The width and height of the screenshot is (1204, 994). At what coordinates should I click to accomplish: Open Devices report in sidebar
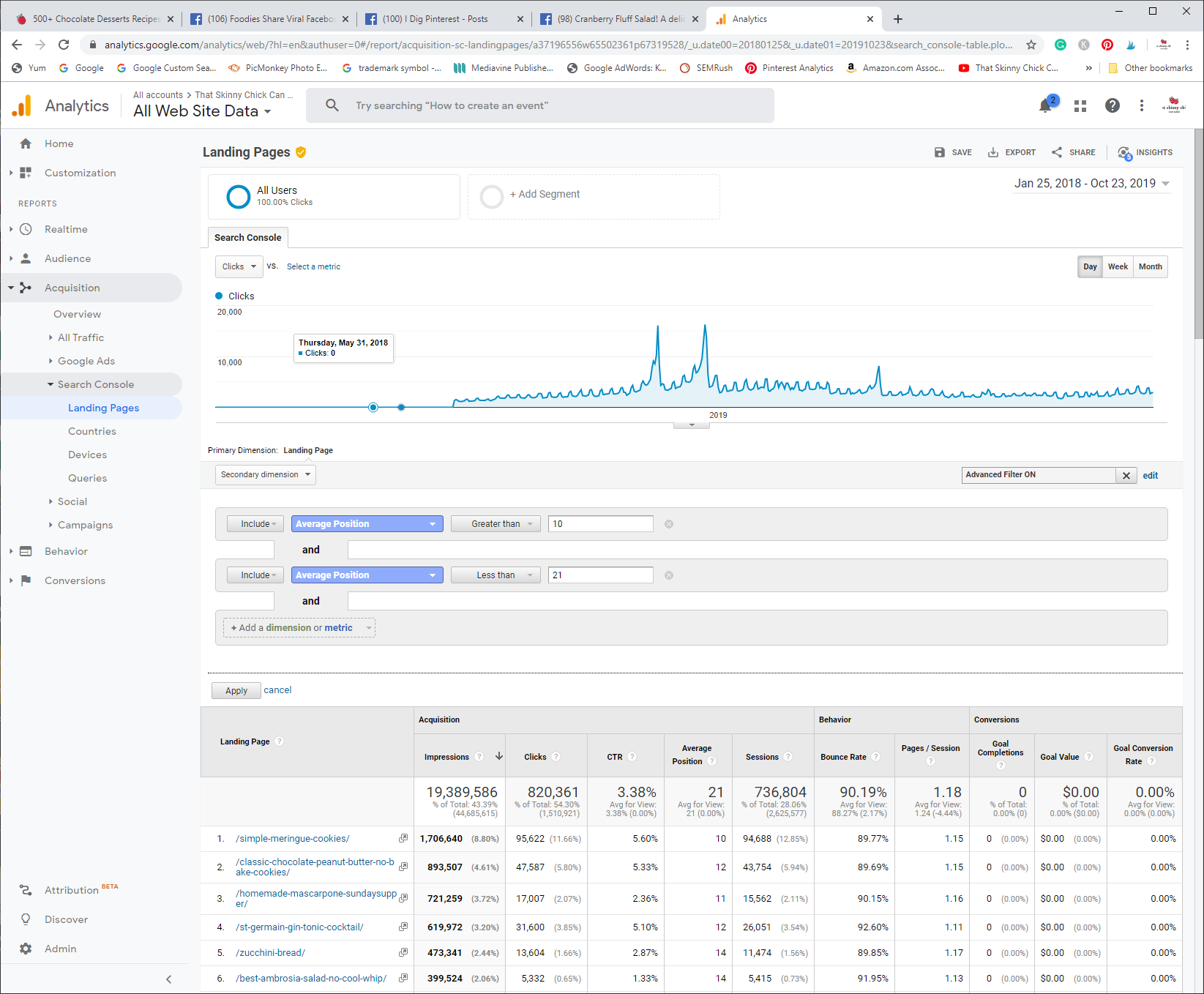pos(87,455)
